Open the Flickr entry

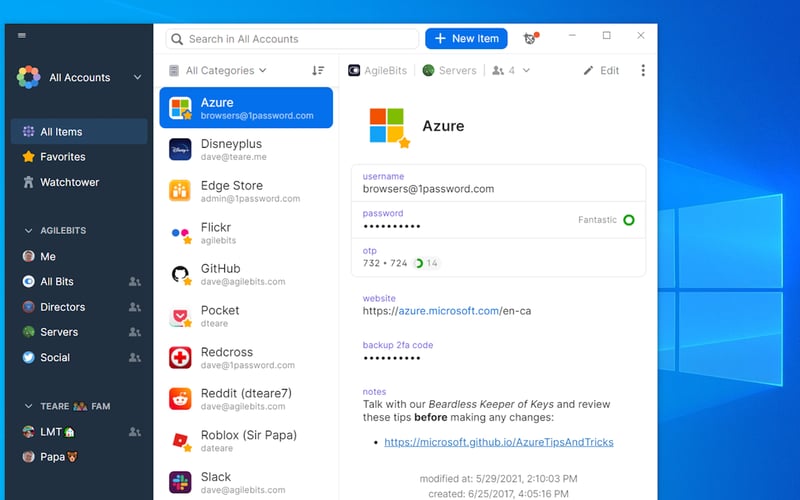246,233
